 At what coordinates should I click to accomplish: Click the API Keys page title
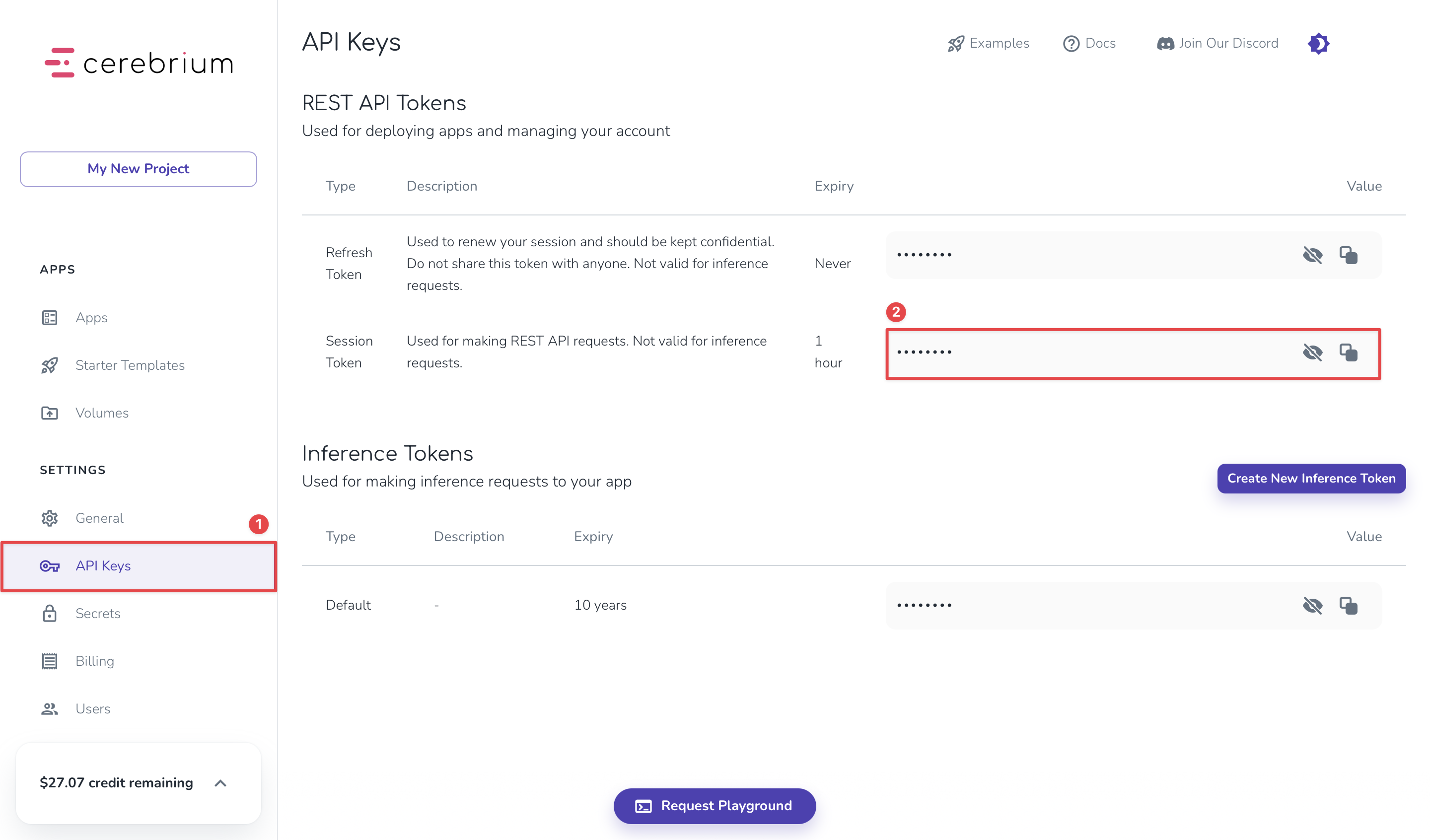(351, 42)
